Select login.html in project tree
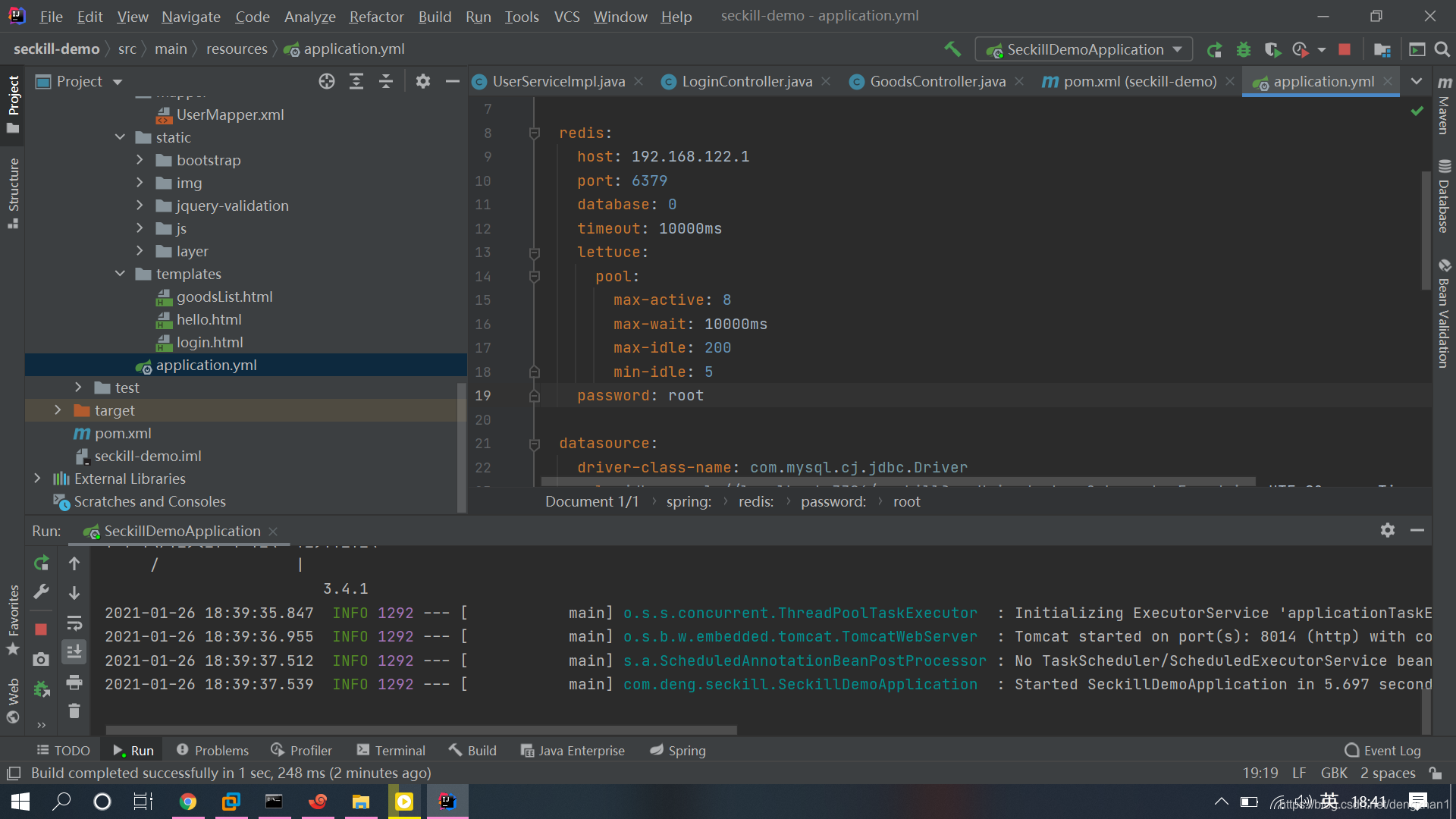The width and height of the screenshot is (1456, 819). pos(209,342)
